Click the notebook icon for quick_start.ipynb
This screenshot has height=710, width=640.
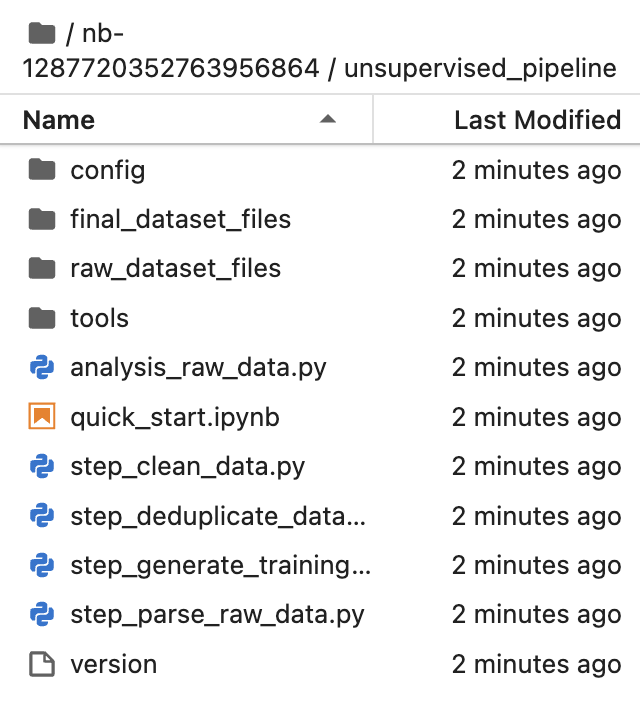point(42,416)
